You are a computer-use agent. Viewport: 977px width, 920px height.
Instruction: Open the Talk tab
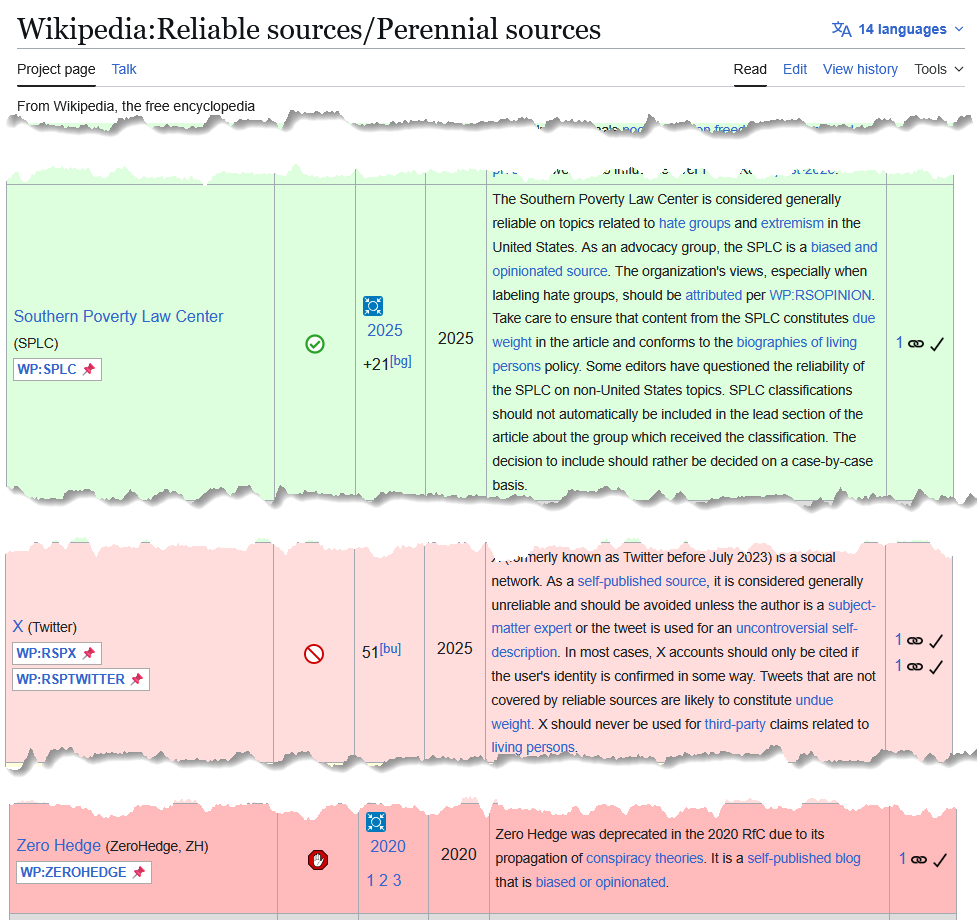point(124,69)
